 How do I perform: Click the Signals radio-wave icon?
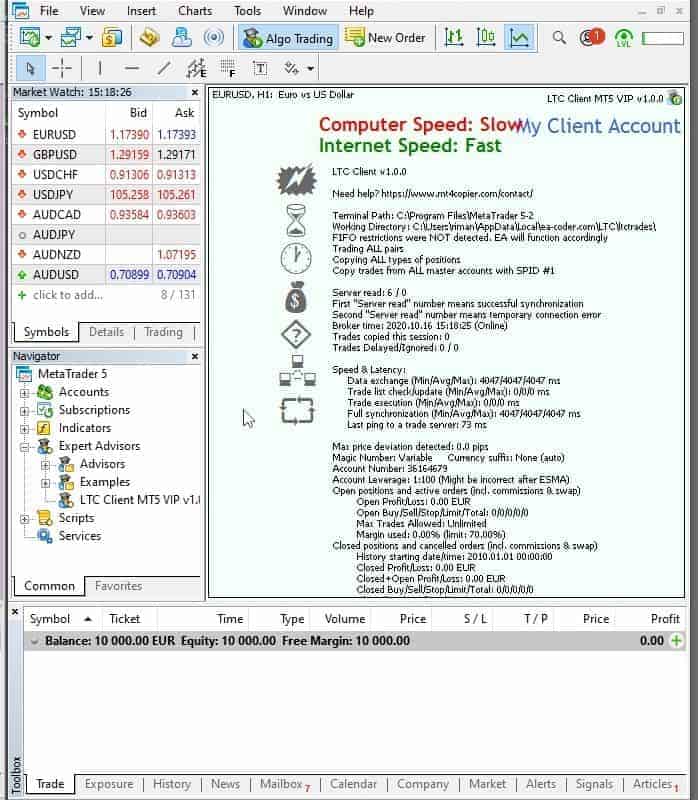tap(213, 38)
